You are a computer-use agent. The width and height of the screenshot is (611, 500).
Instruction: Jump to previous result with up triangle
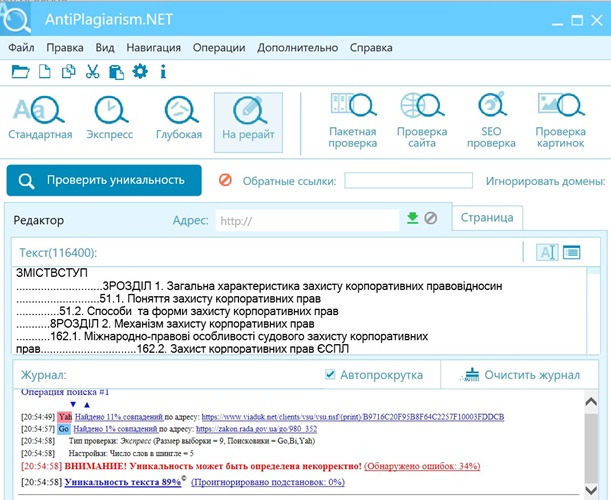[87, 405]
